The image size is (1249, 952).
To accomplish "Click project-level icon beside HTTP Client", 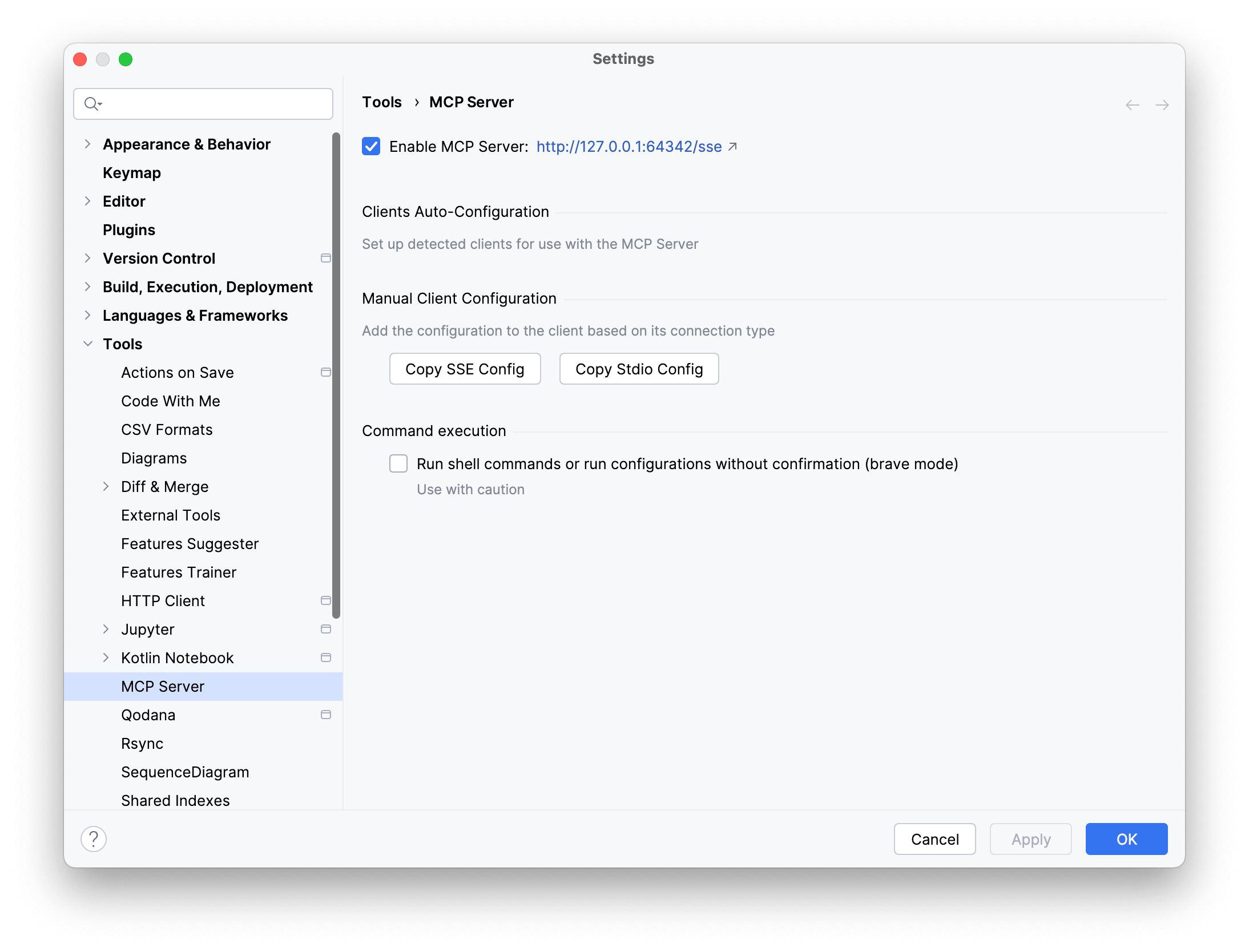I will 326,600.
